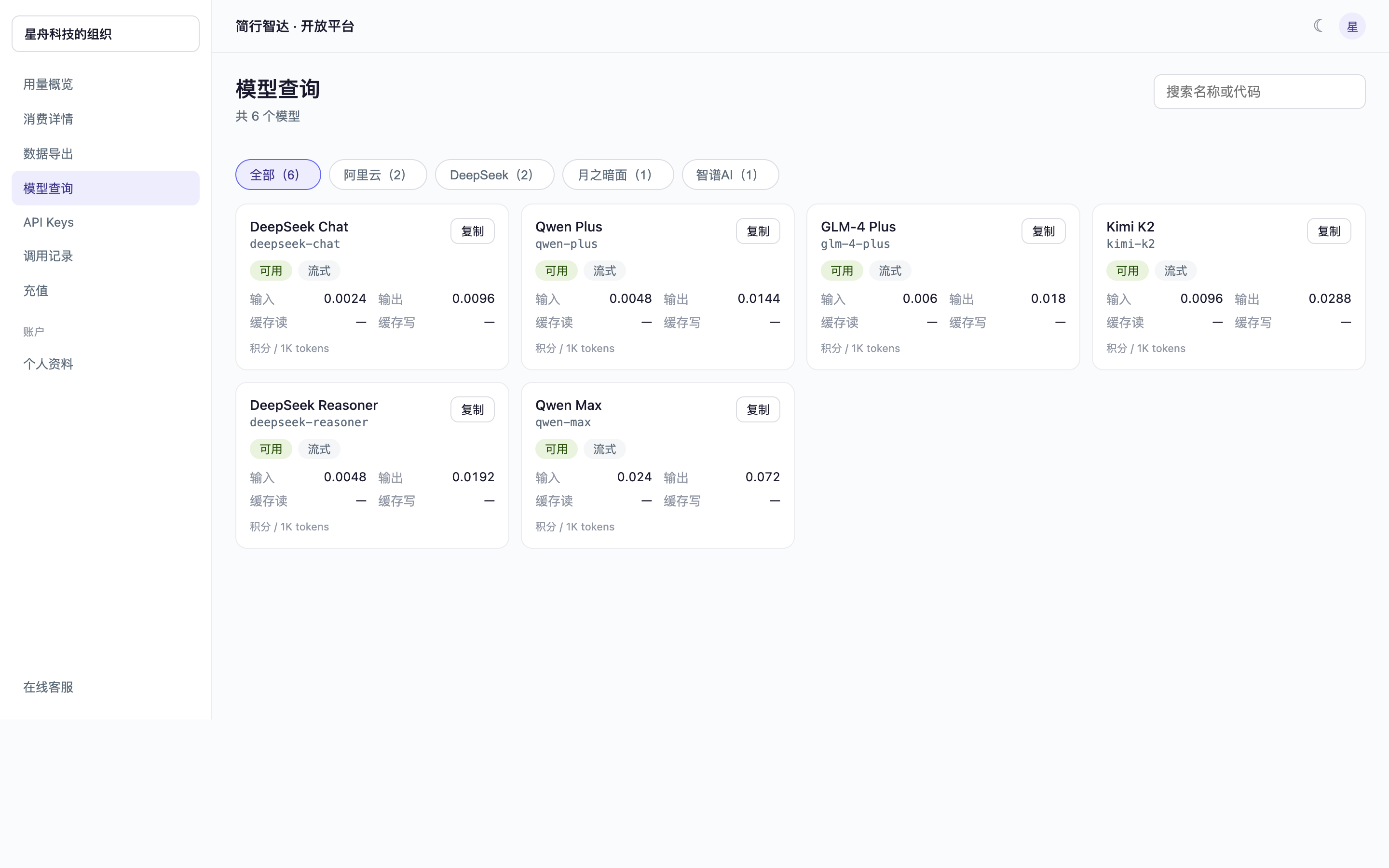The width and height of the screenshot is (1389, 868).
Task: Click DeepSeek Chat output price 0.0096
Action: point(473,298)
